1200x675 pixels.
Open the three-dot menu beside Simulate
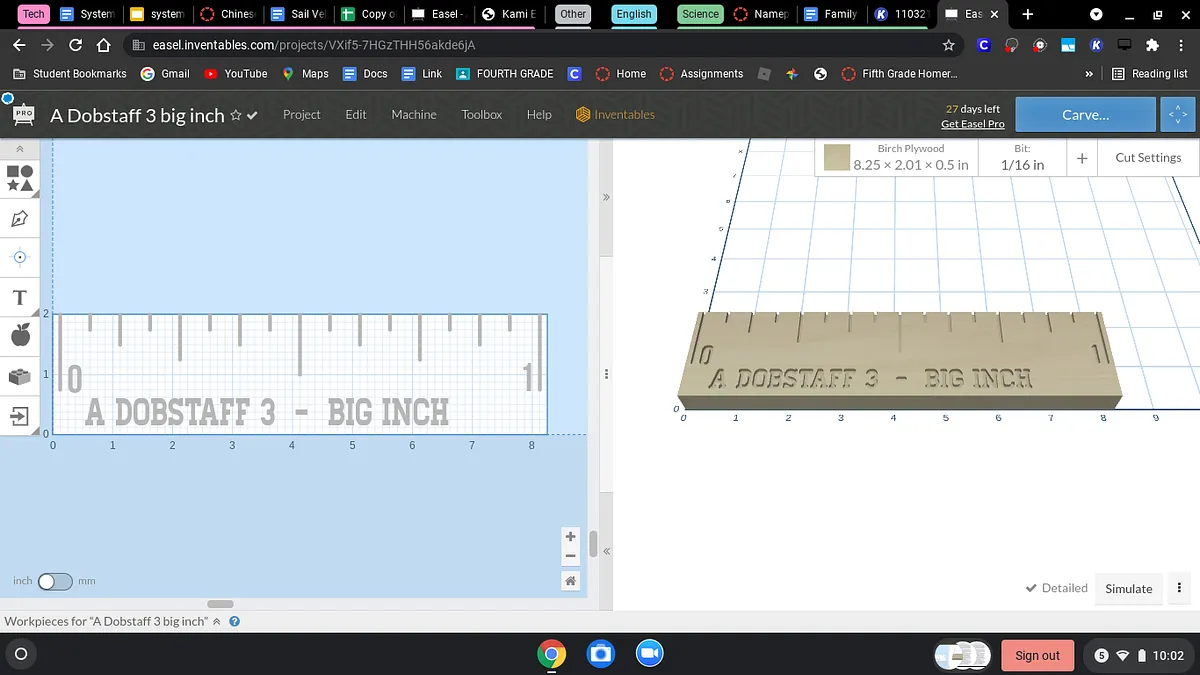(1180, 588)
